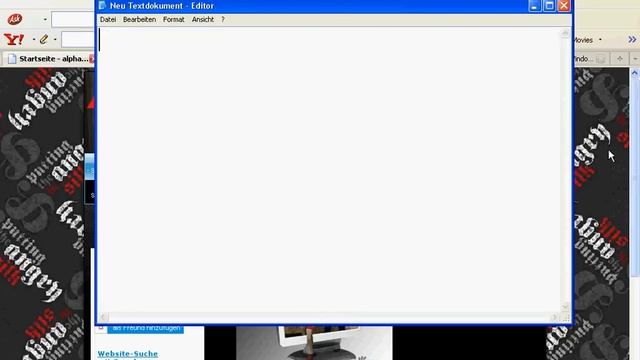Click the Movies toolbar button in browser

pos(584,40)
